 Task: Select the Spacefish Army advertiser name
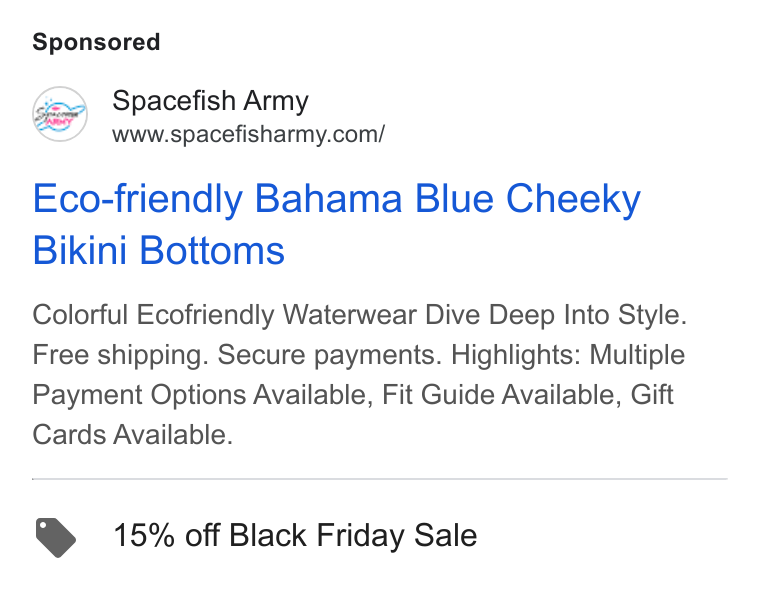pos(210,101)
